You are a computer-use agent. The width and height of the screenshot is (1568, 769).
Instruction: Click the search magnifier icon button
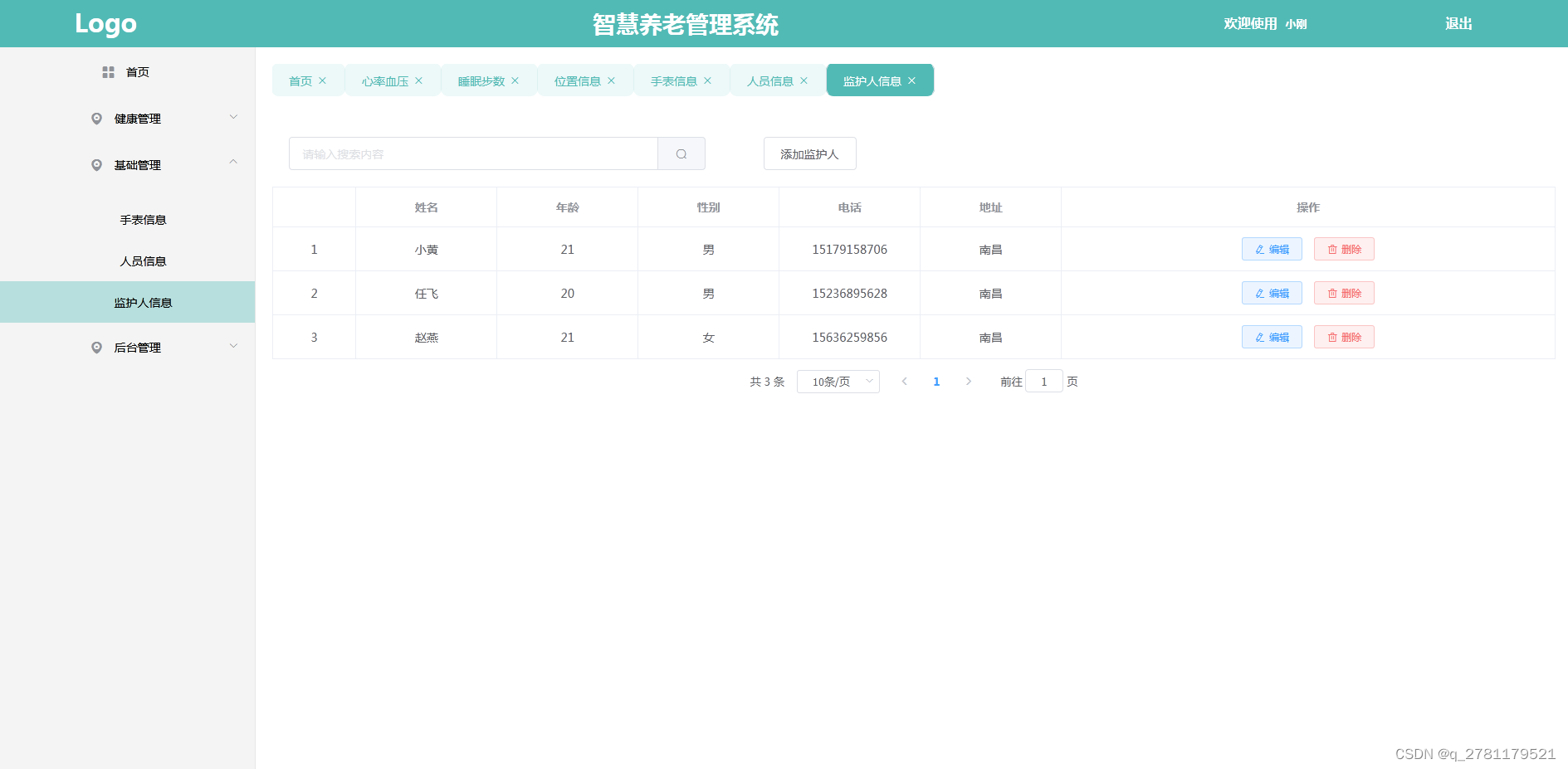pos(681,153)
